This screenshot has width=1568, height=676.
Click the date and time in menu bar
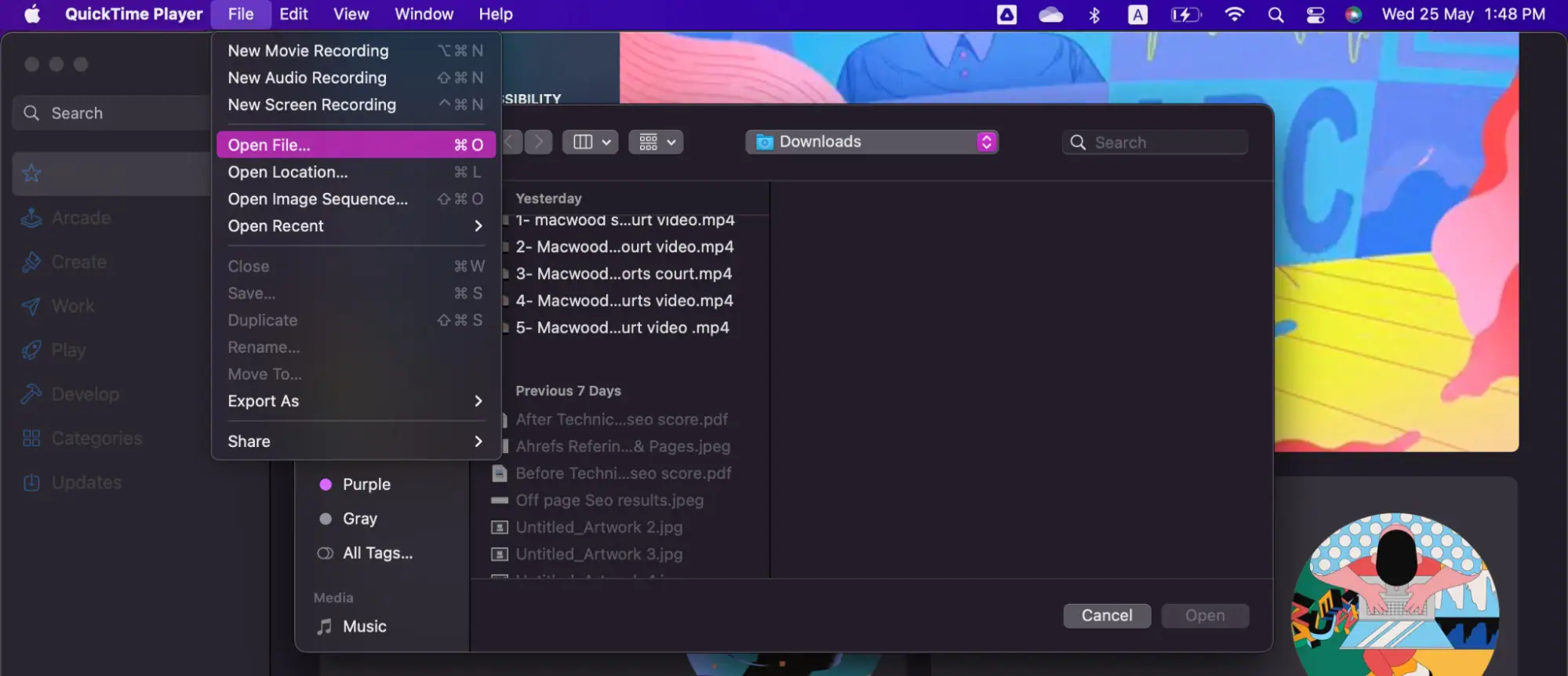tap(1463, 14)
